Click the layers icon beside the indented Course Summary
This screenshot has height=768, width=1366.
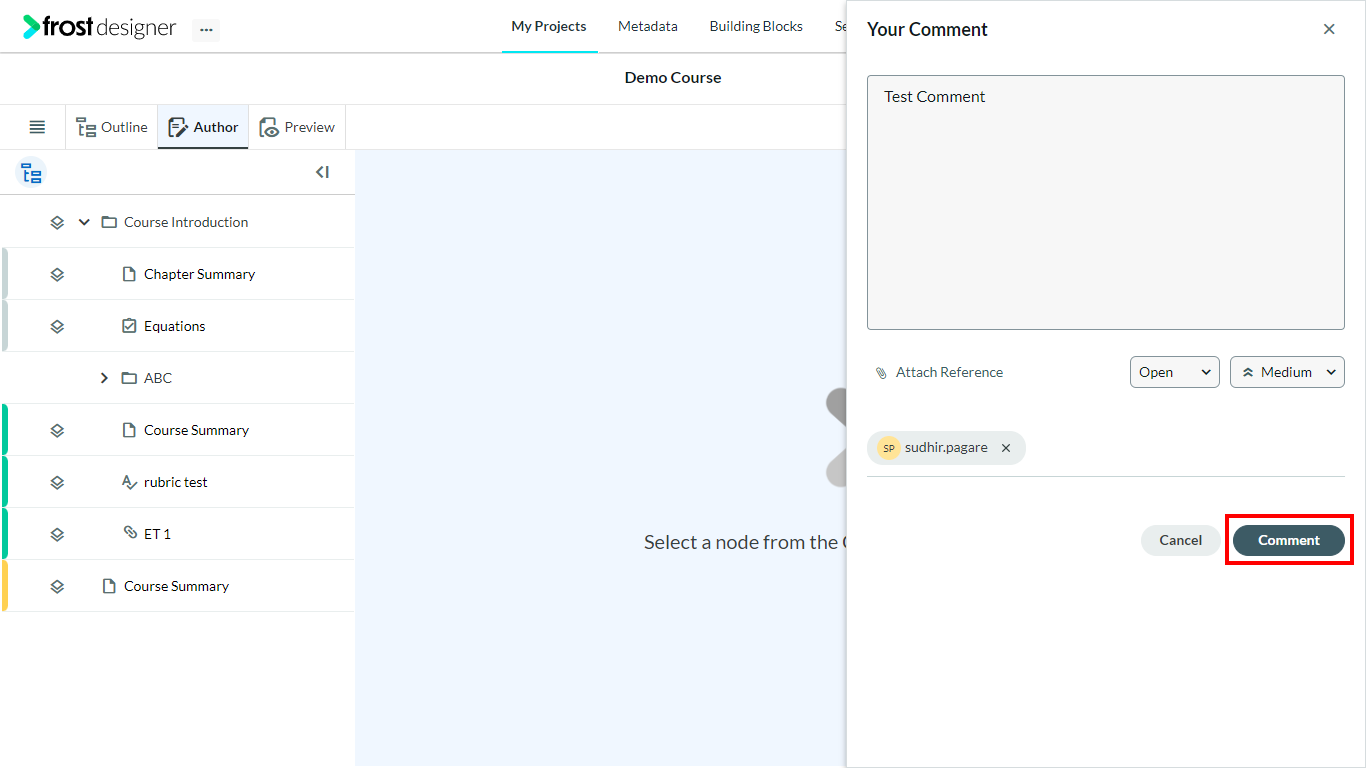coord(57,430)
